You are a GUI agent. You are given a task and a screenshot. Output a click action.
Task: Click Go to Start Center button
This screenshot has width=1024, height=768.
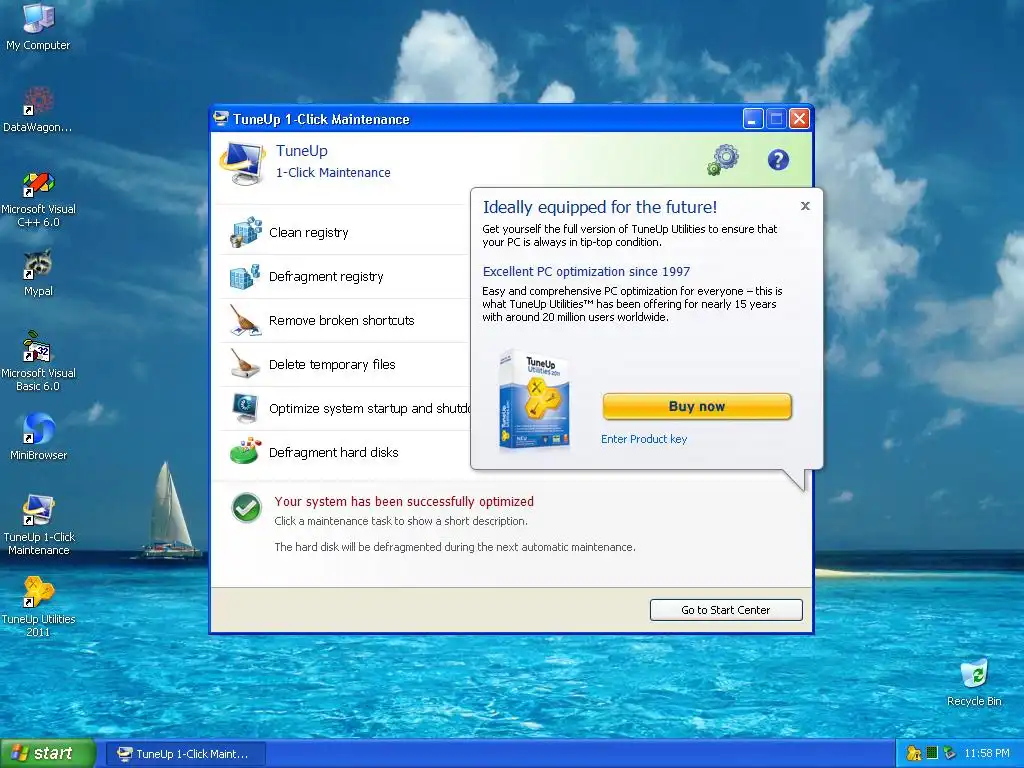pyautogui.click(x=726, y=610)
